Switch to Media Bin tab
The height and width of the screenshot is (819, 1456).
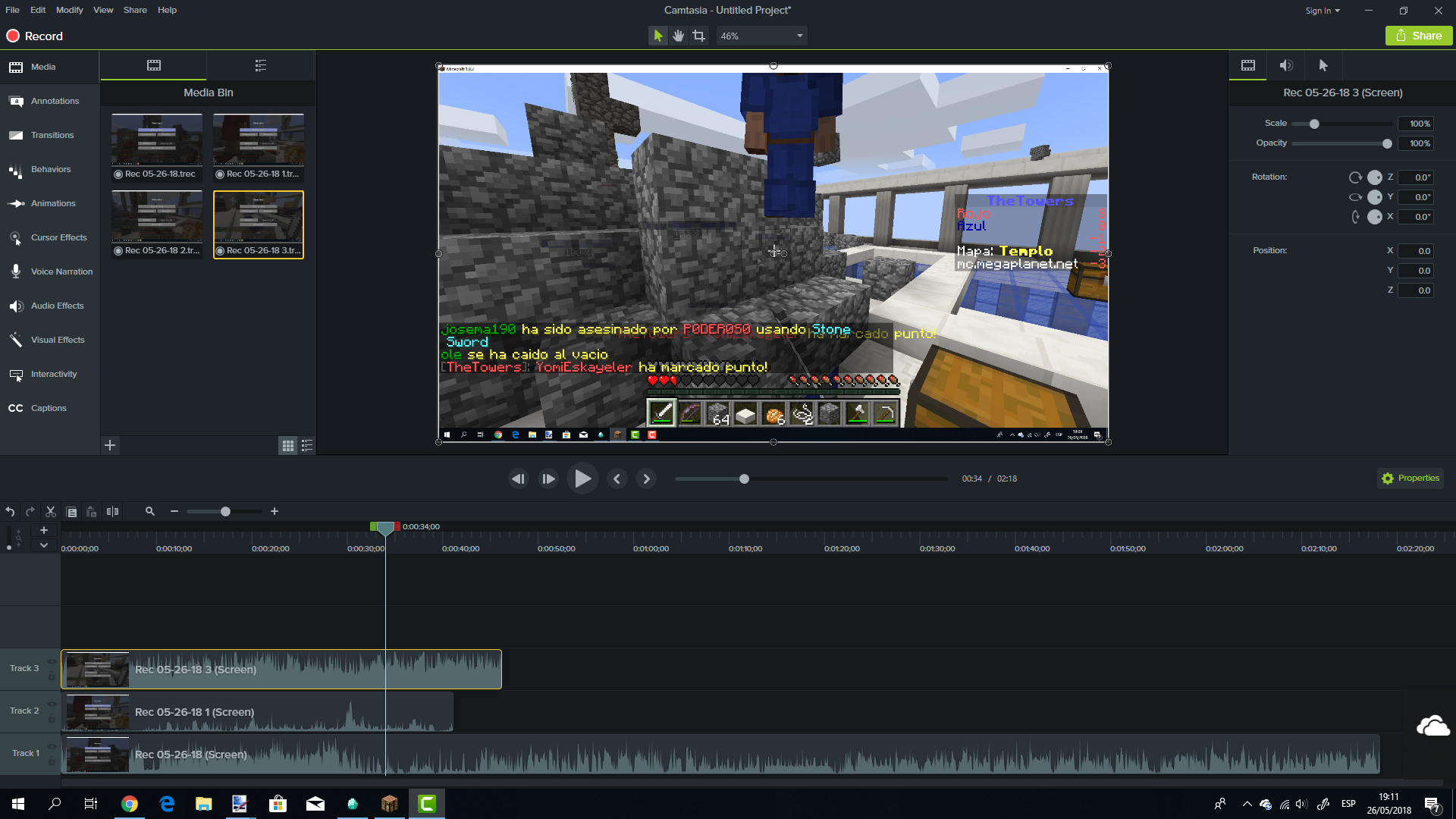point(154,65)
